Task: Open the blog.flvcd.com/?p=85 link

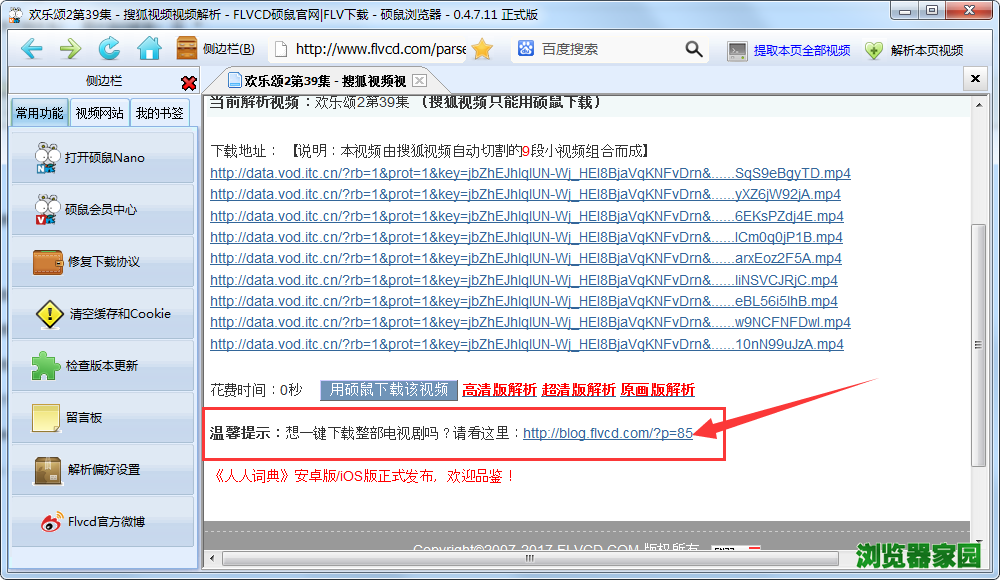Action: pyautogui.click(x=607, y=433)
